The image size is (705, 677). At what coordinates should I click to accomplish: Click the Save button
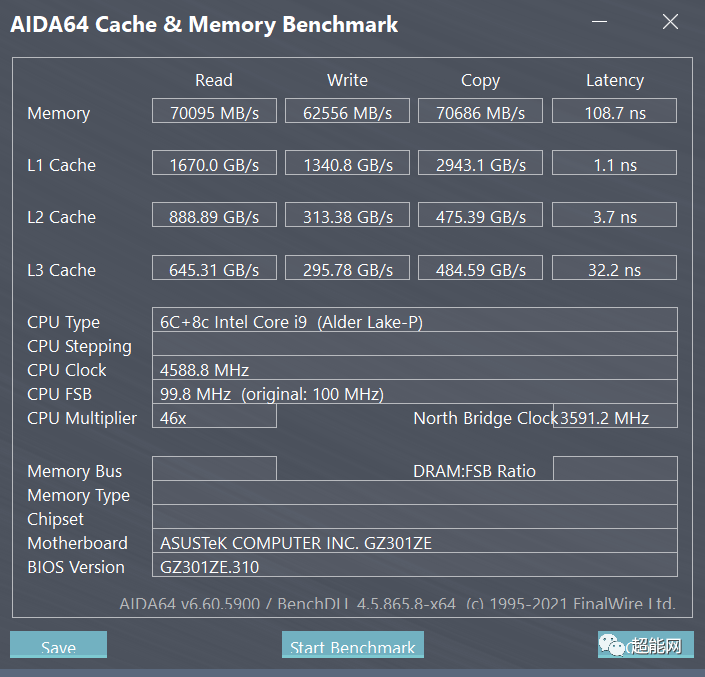pos(58,646)
